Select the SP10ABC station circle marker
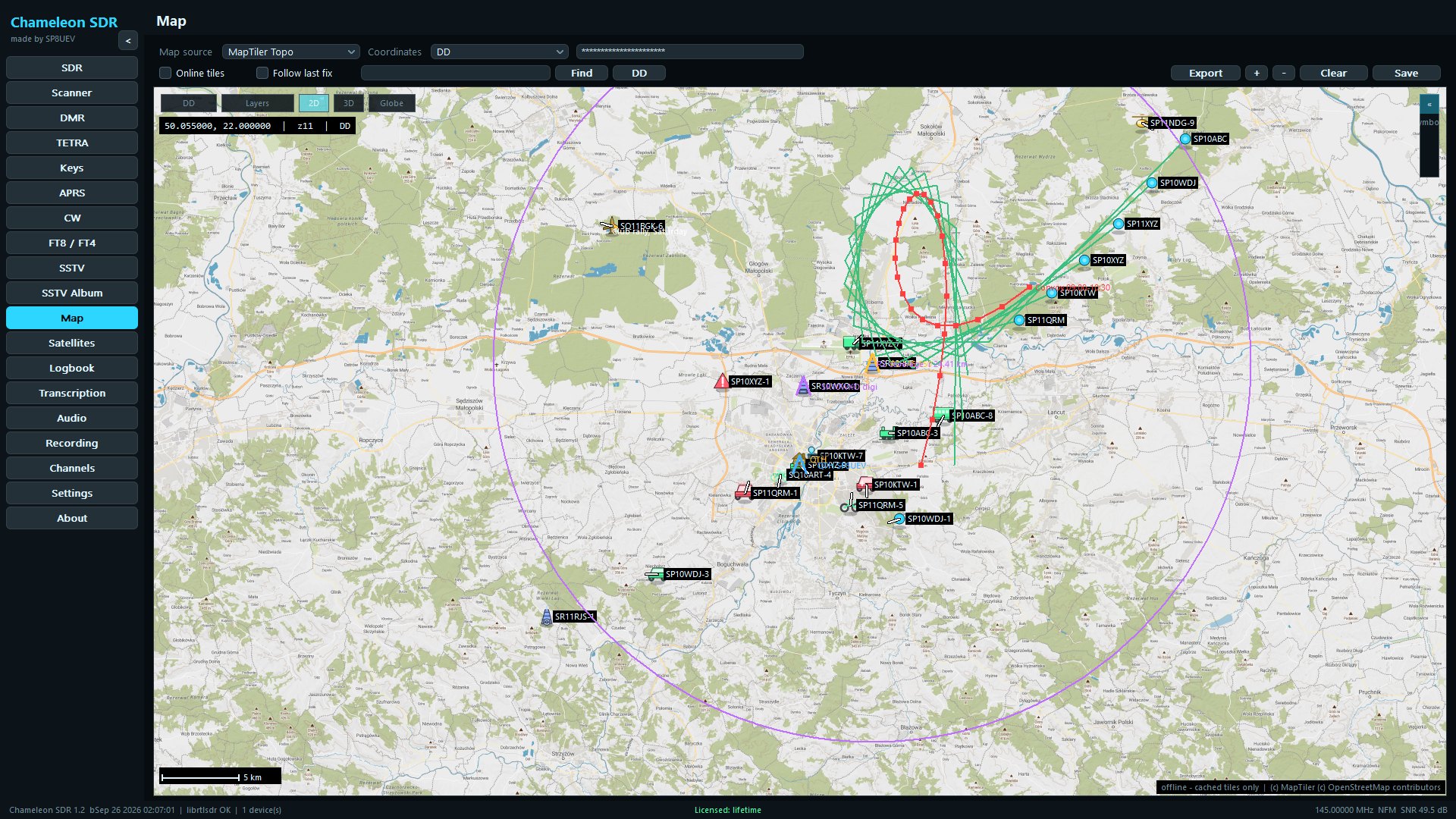Screen dimensions: 1456x819 tap(1185, 139)
